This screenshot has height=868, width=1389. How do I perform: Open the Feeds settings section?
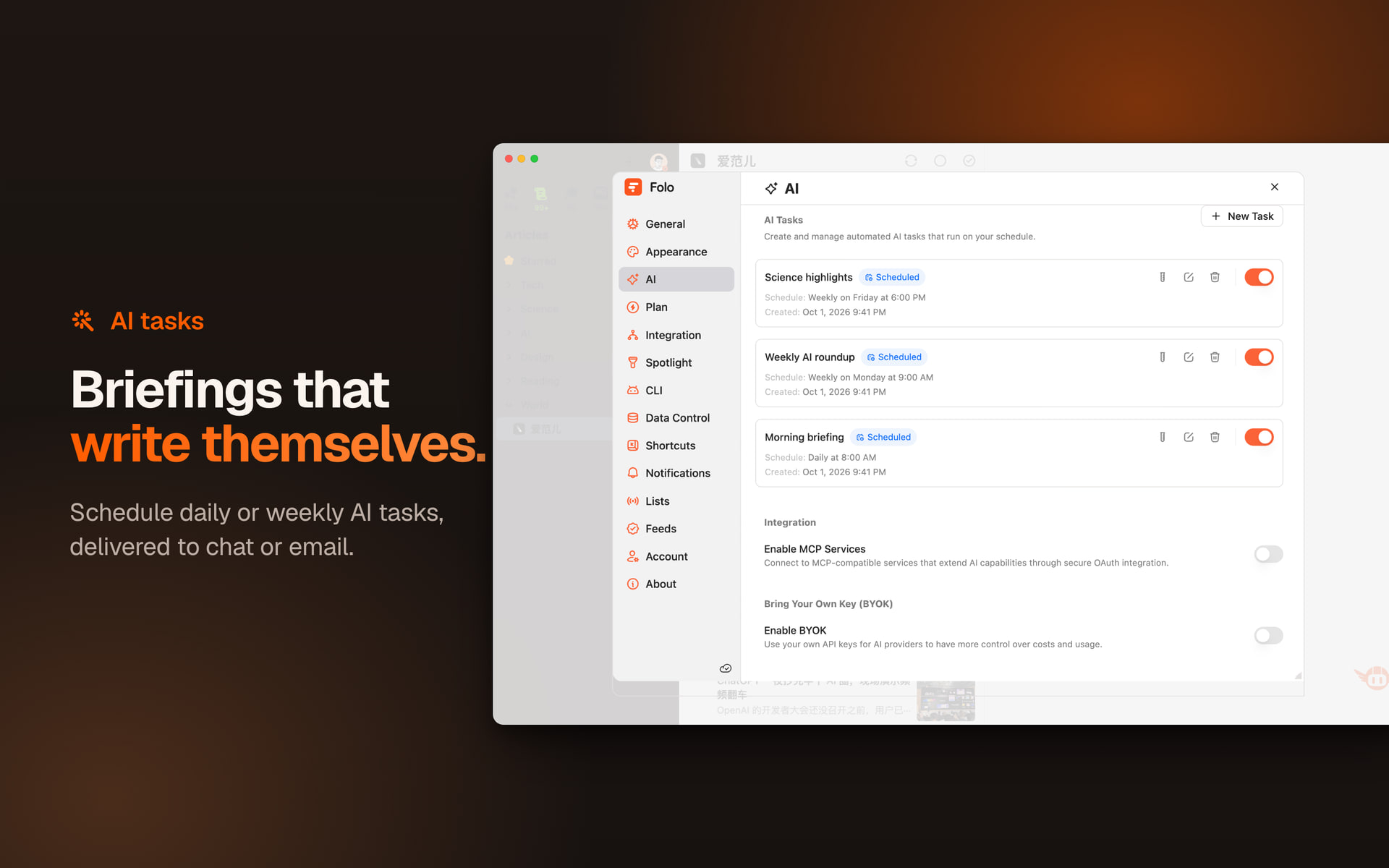676,529
